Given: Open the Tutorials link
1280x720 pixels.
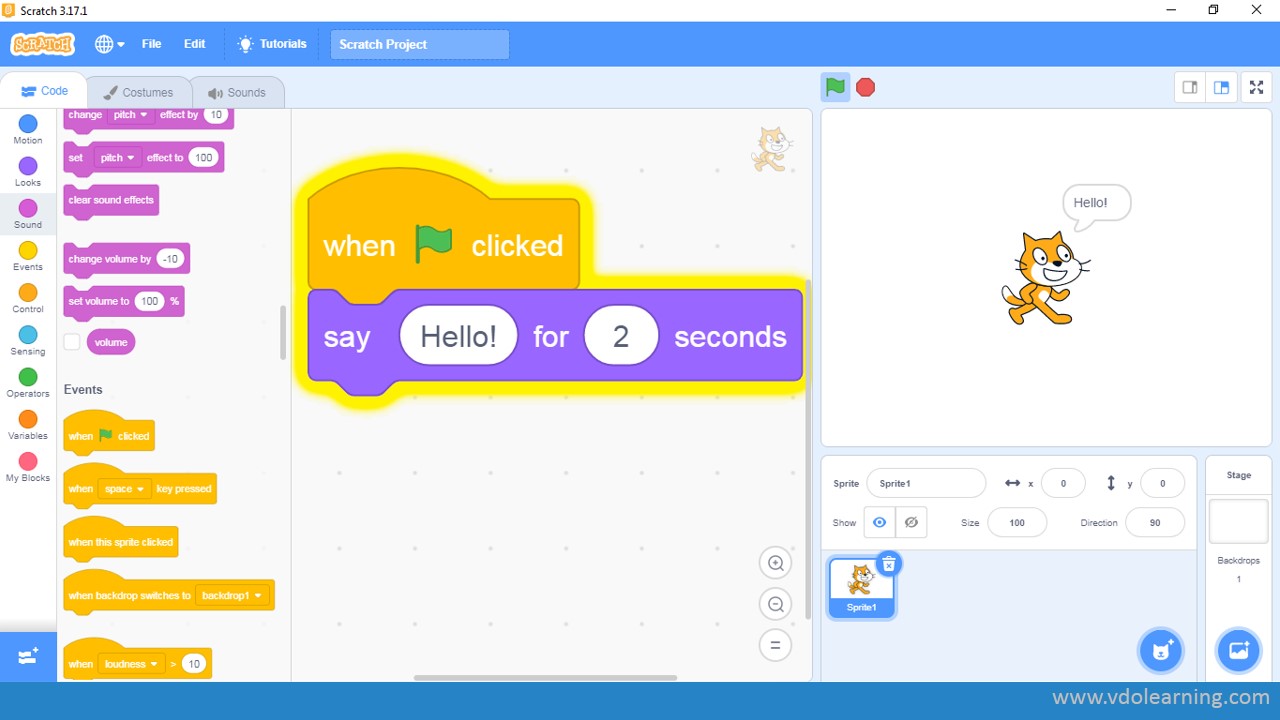Looking at the screenshot, I should (272, 44).
